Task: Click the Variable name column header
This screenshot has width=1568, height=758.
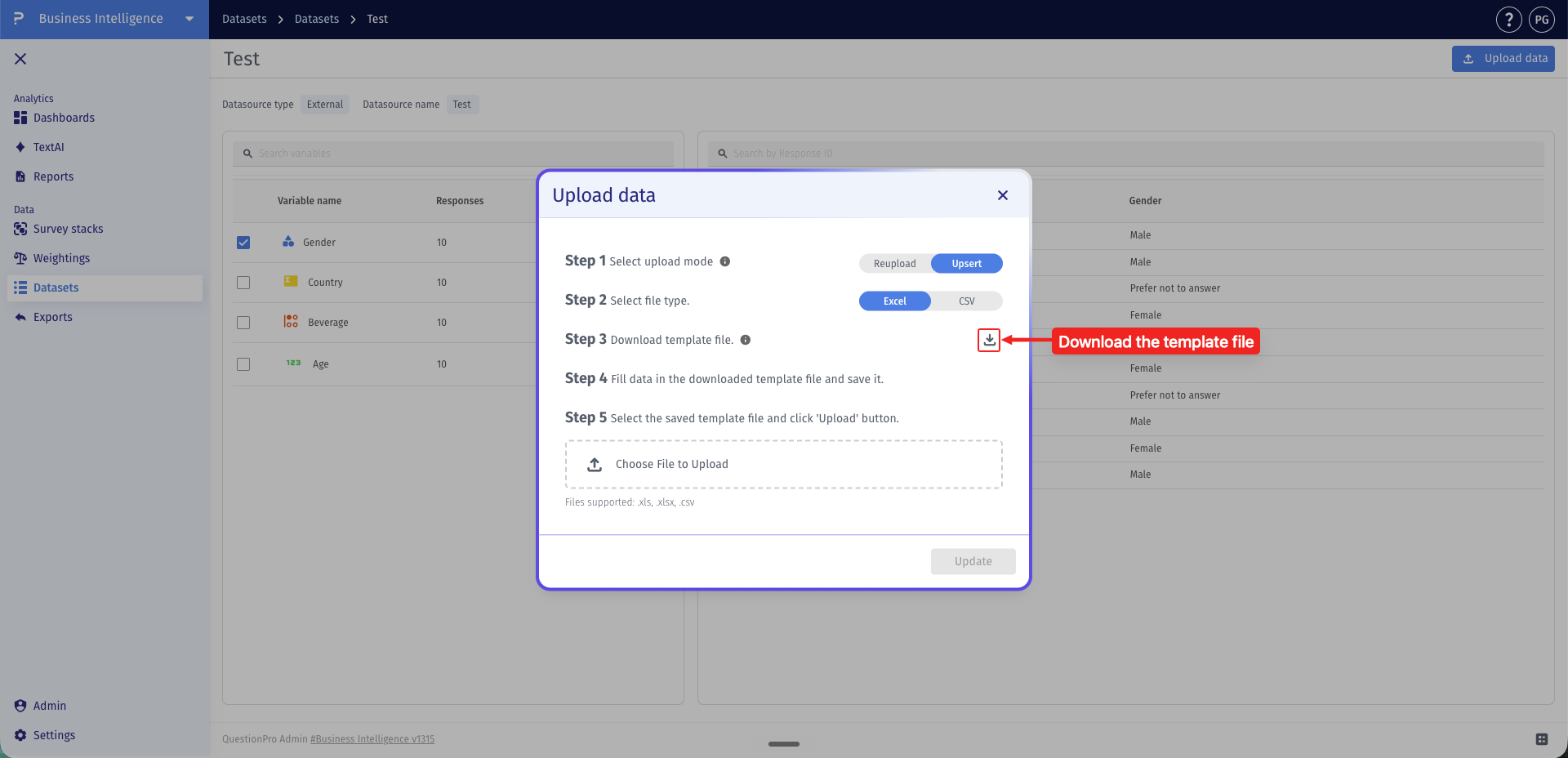Action: coord(310,201)
